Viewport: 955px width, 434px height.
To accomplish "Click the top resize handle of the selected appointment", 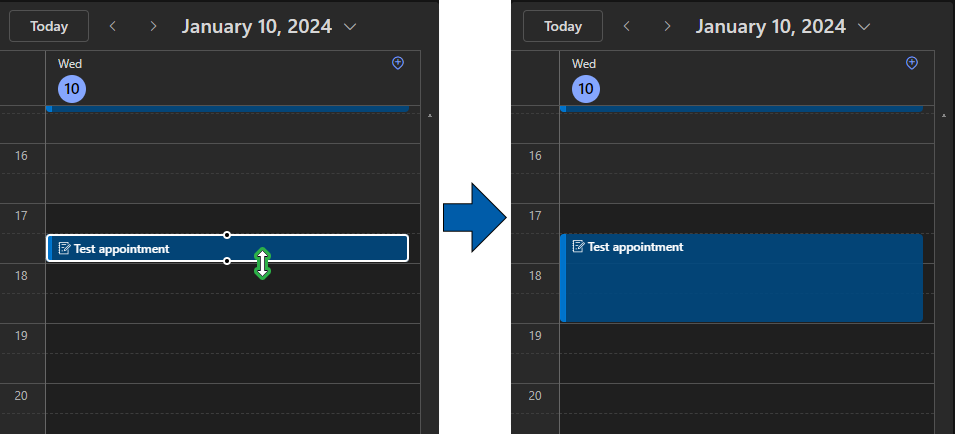I will (x=227, y=235).
